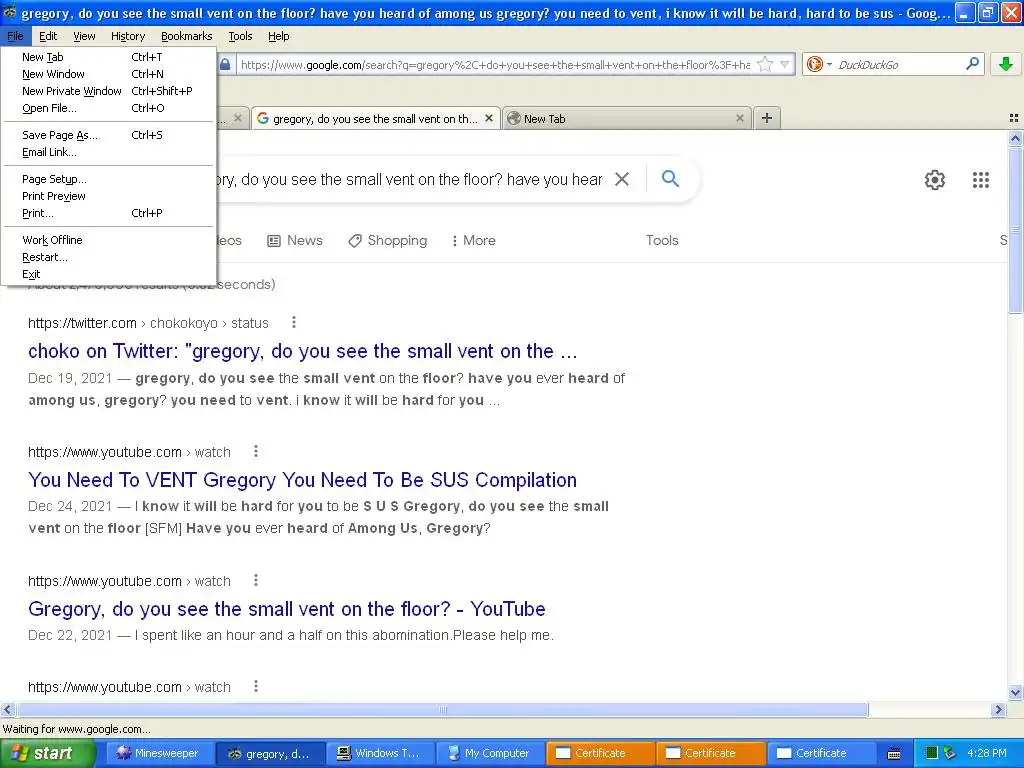Open the address bar history dropdown arrow
Image resolution: width=1024 pixels, height=768 pixels.
[x=784, y=64]
